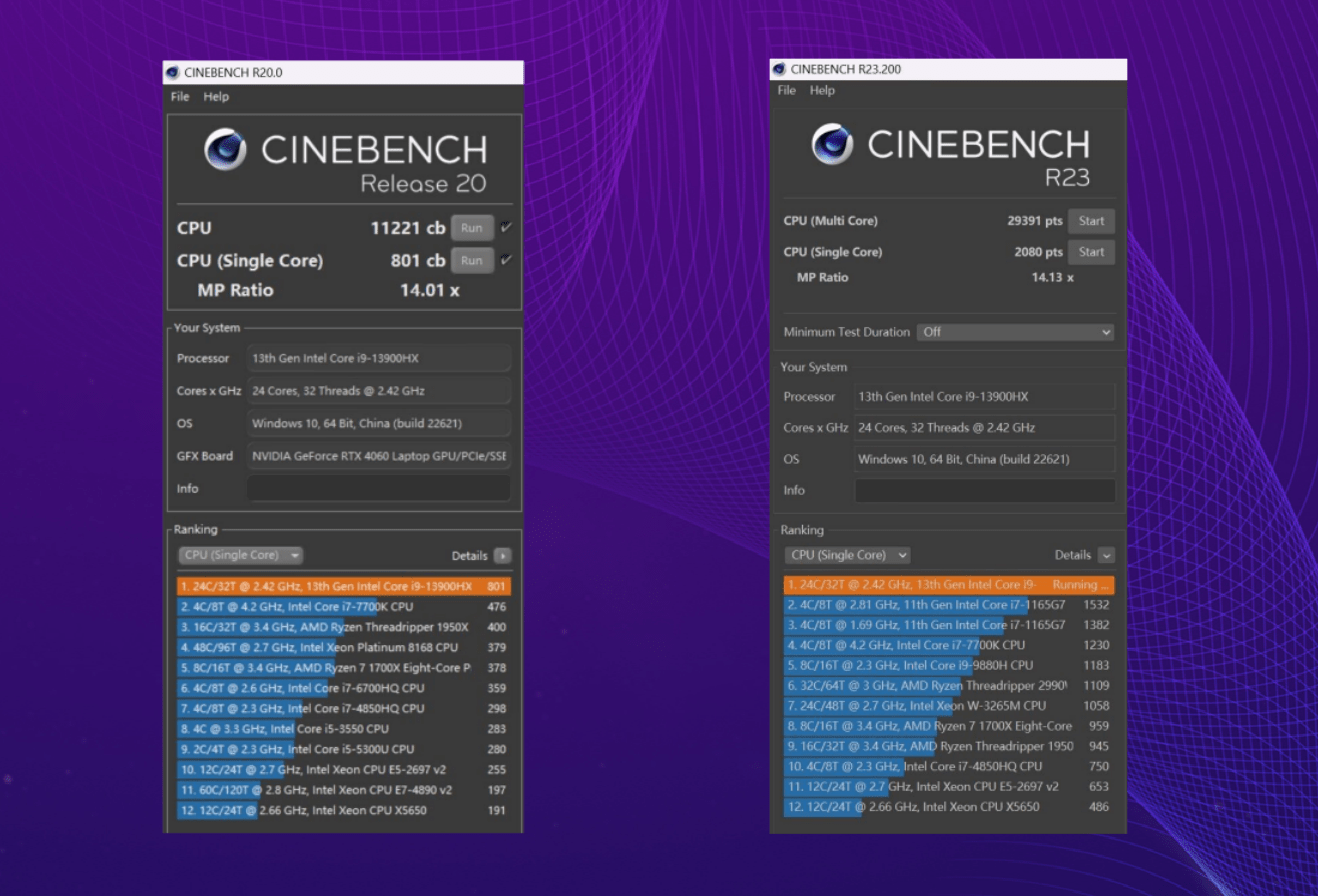Select R20 ranking row 1 i9-13900HX 801

[x=344, y=586]
